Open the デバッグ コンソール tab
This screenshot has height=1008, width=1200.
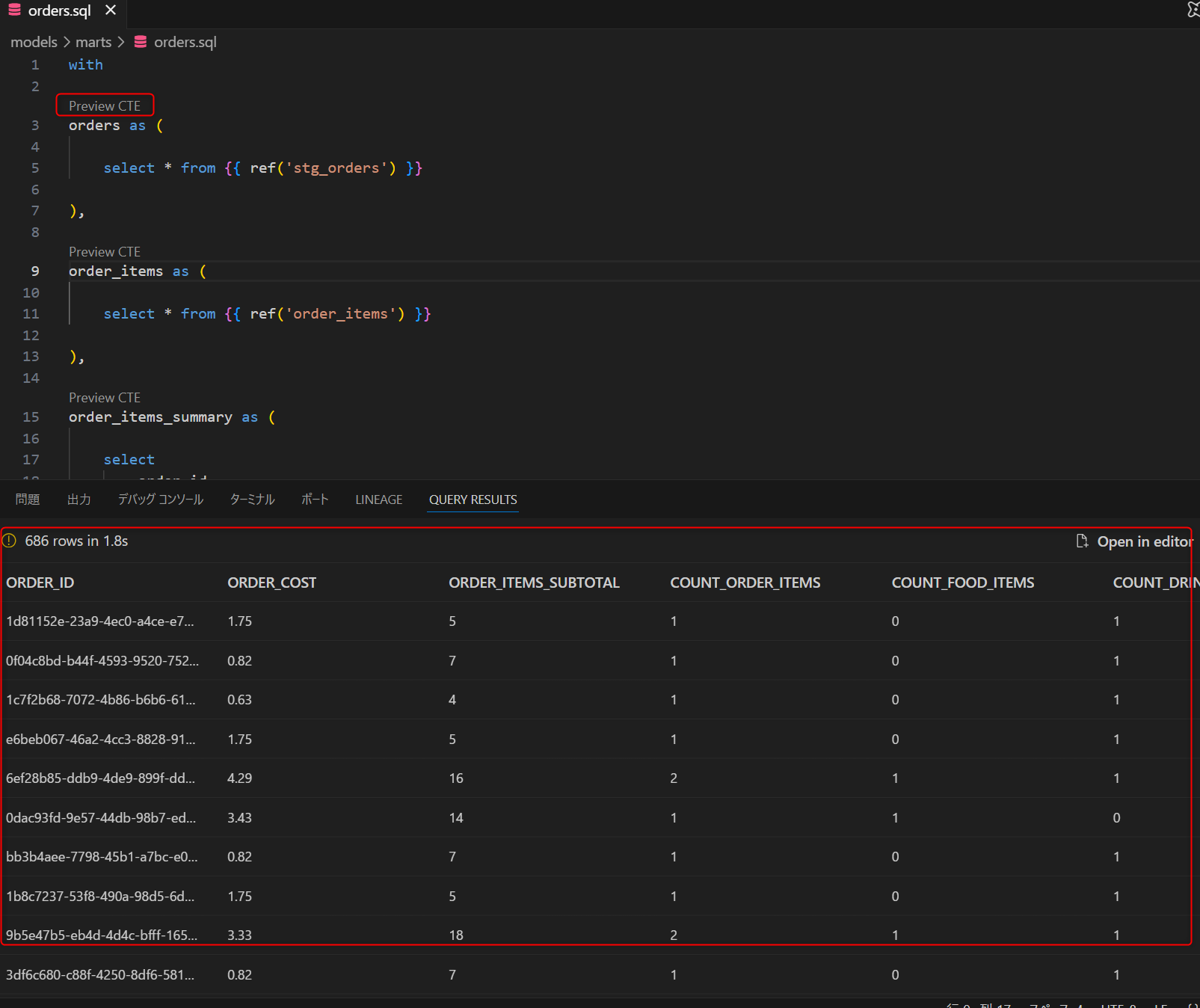(x=161, y=499)
